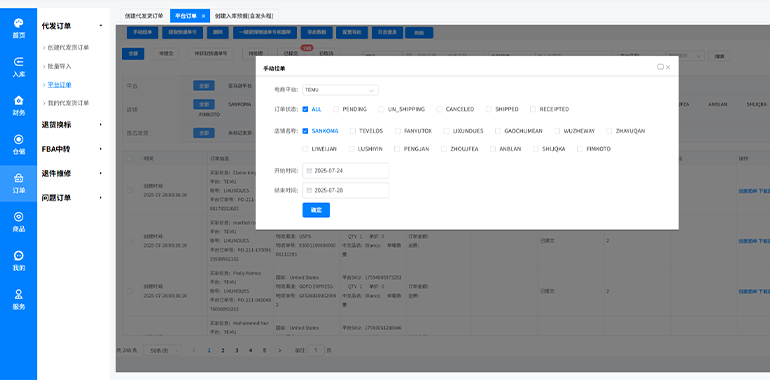The width and height of the screenshot is (770, 380).
Task: Click the 确定 confirm button
Action: tap(316, 210)
